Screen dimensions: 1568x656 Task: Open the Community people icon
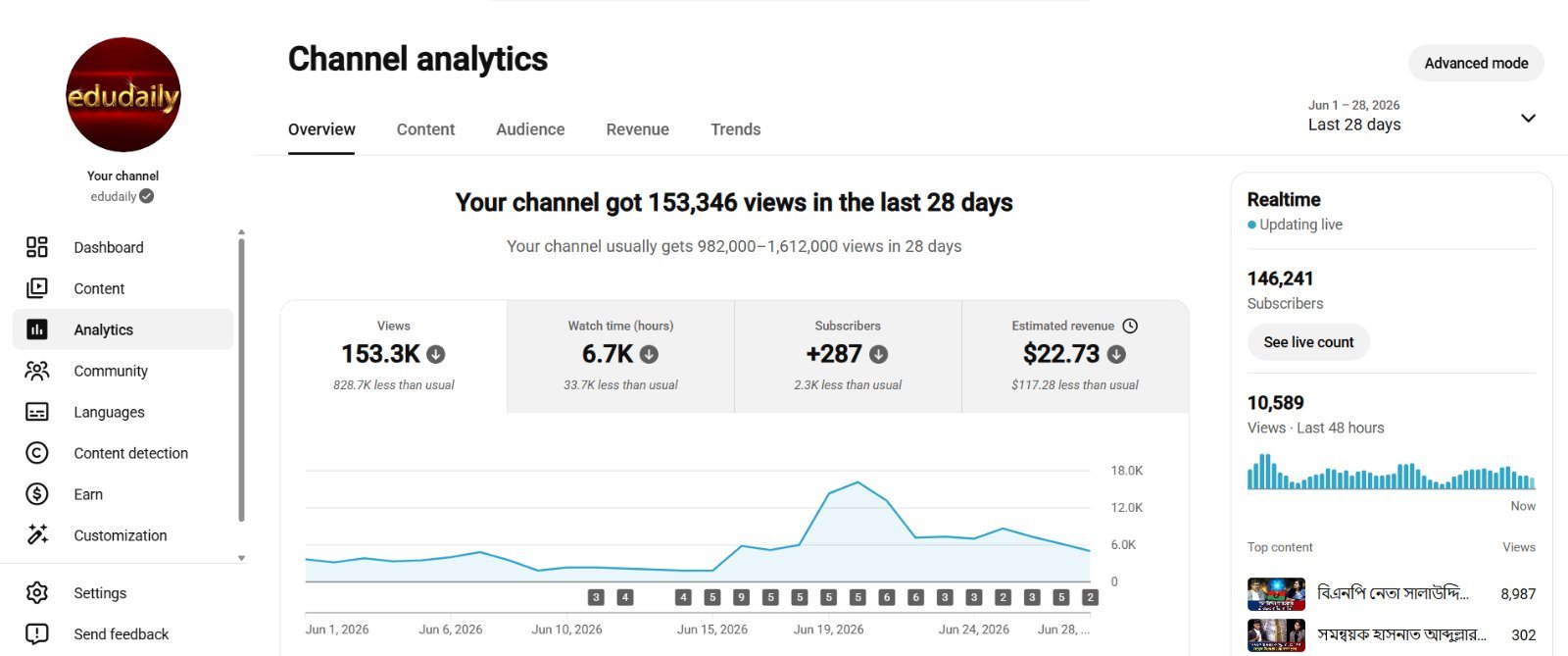coord(37,371)
